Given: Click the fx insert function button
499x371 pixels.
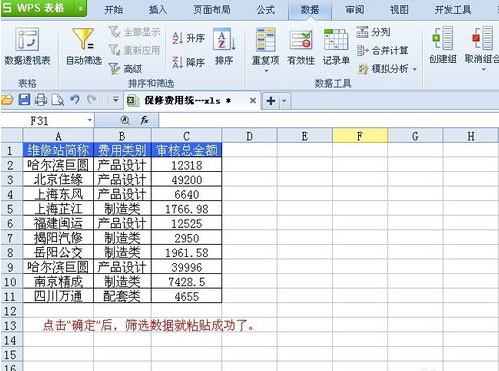Looking at the screenshot, I should tap(144, 120).
